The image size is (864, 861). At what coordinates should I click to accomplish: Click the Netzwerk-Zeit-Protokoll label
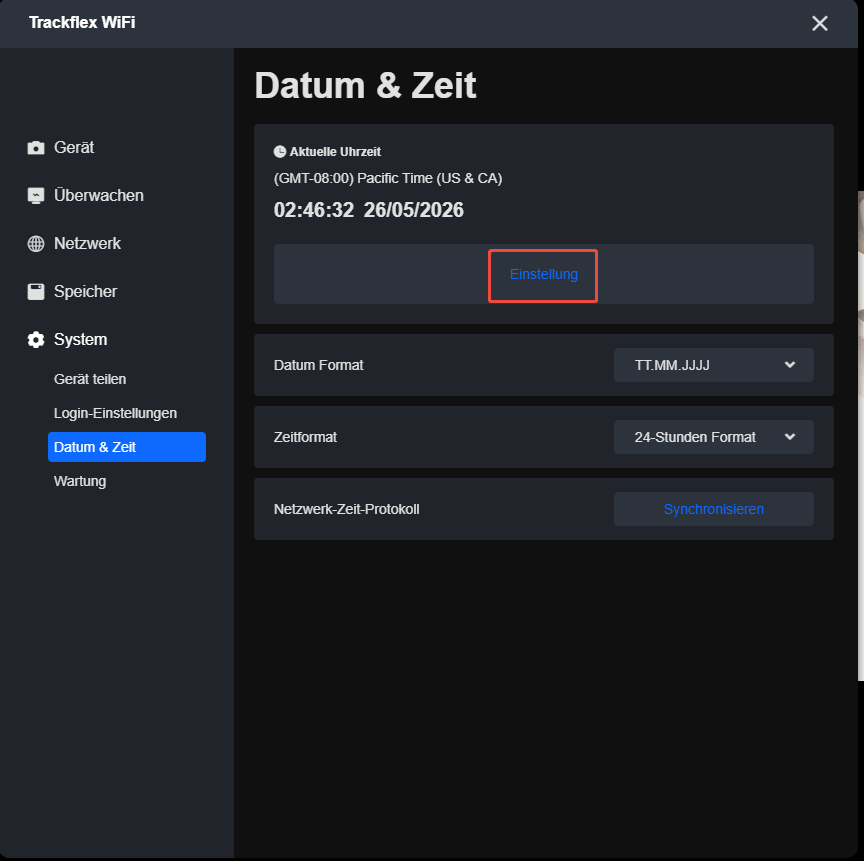[347, 509]
